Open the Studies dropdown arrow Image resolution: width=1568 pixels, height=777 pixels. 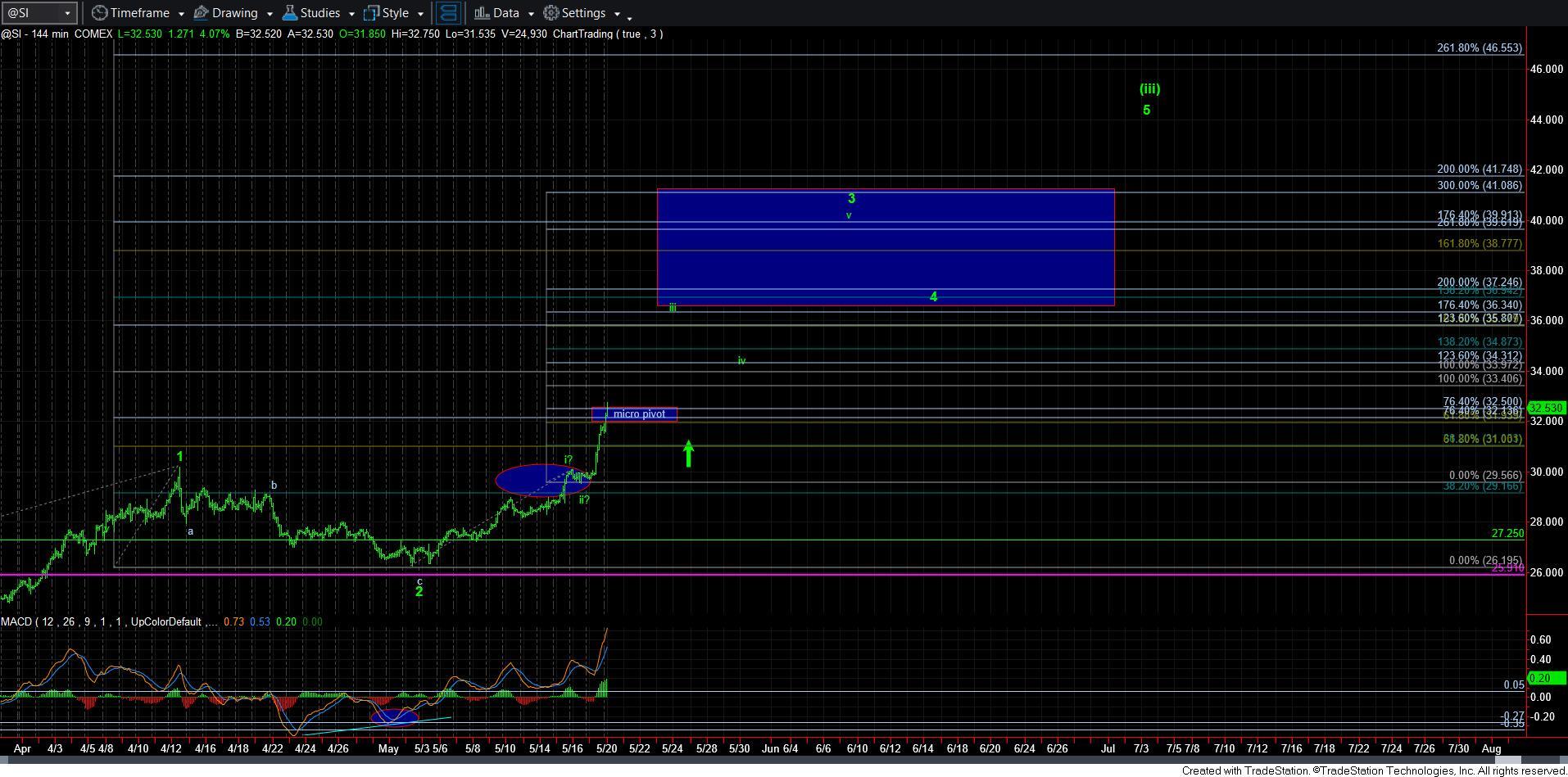point(351,14)
